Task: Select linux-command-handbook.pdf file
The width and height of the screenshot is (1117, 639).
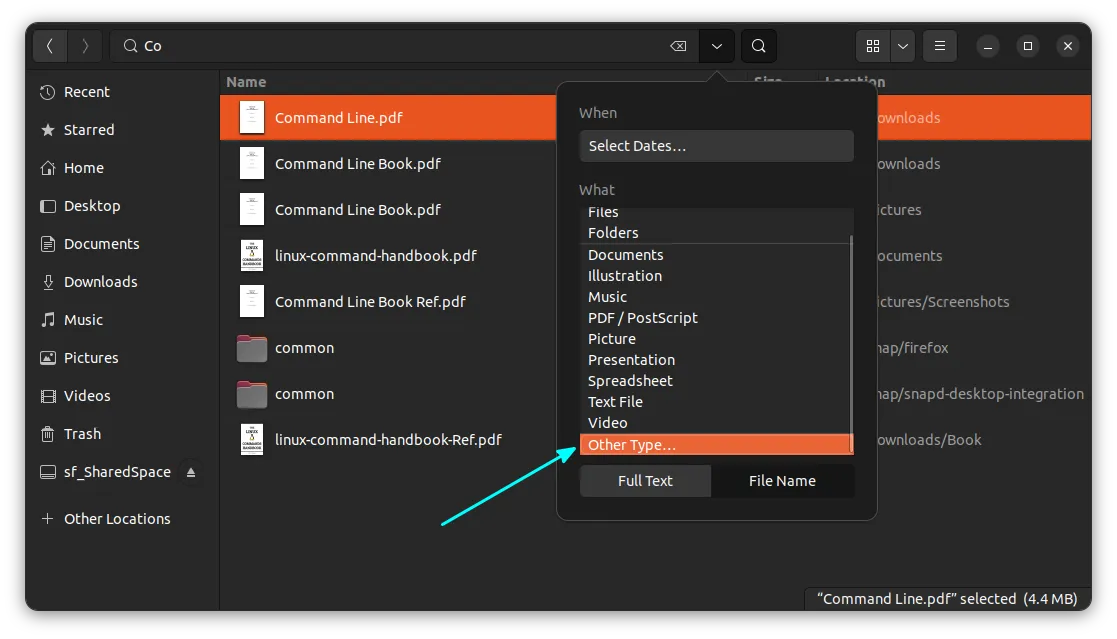Action: tap(375, 256)
